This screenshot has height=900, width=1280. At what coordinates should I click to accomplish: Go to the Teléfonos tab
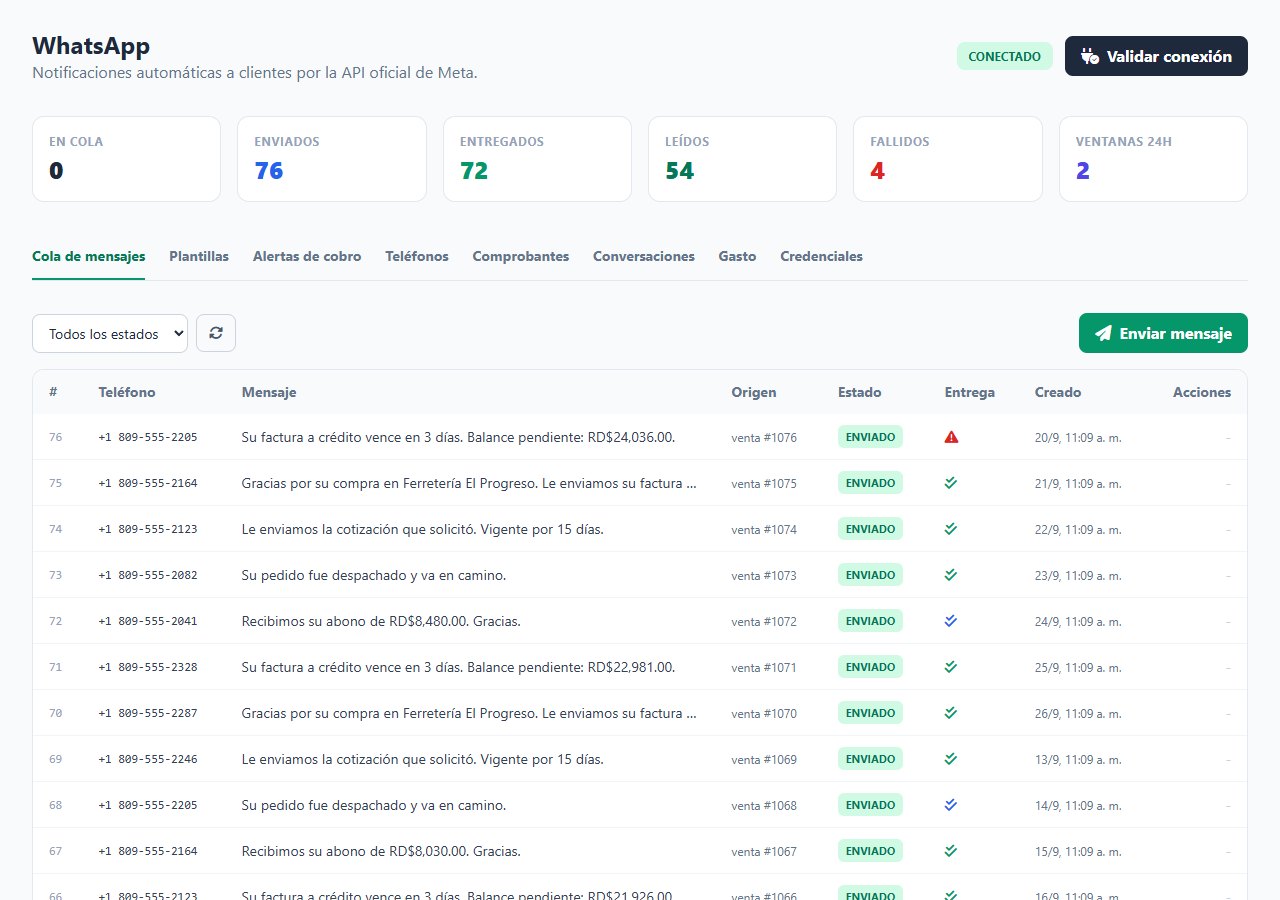[417, 256]
